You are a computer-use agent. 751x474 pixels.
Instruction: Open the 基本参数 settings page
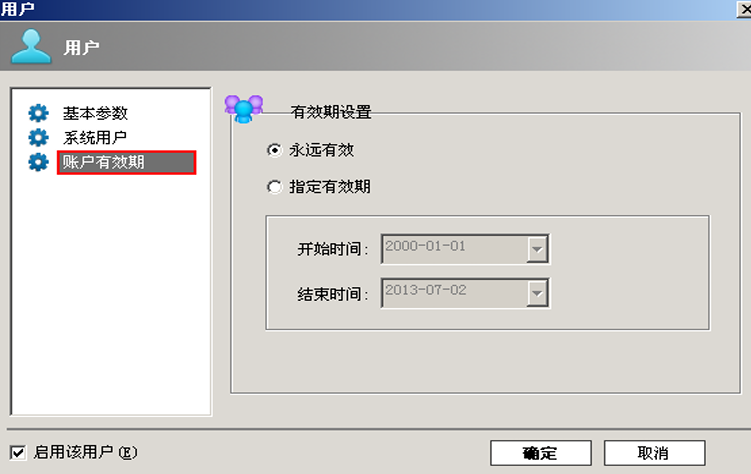pyautogui.click(x=95, y=113)
